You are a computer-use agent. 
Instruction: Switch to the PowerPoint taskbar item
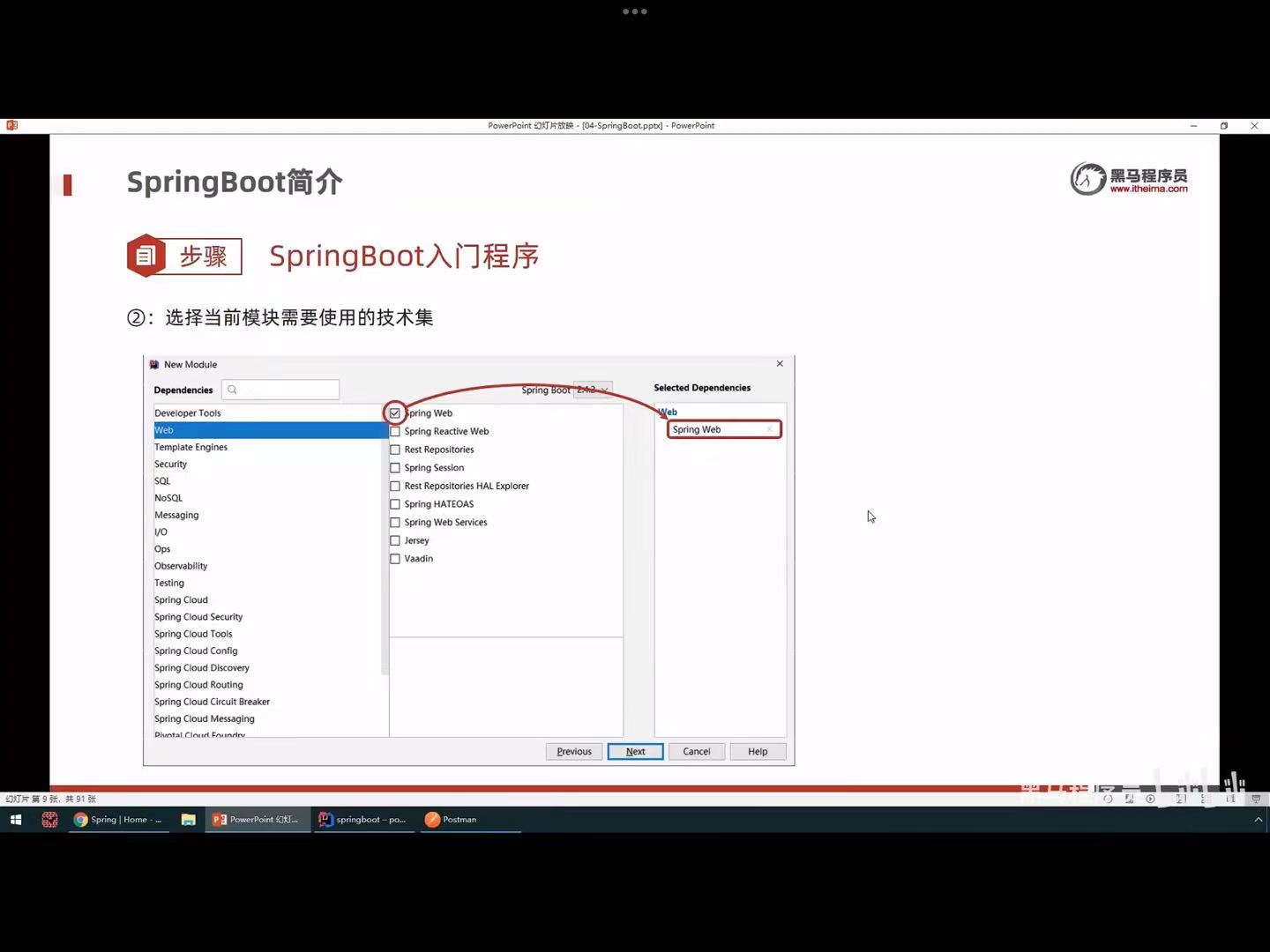257,819
